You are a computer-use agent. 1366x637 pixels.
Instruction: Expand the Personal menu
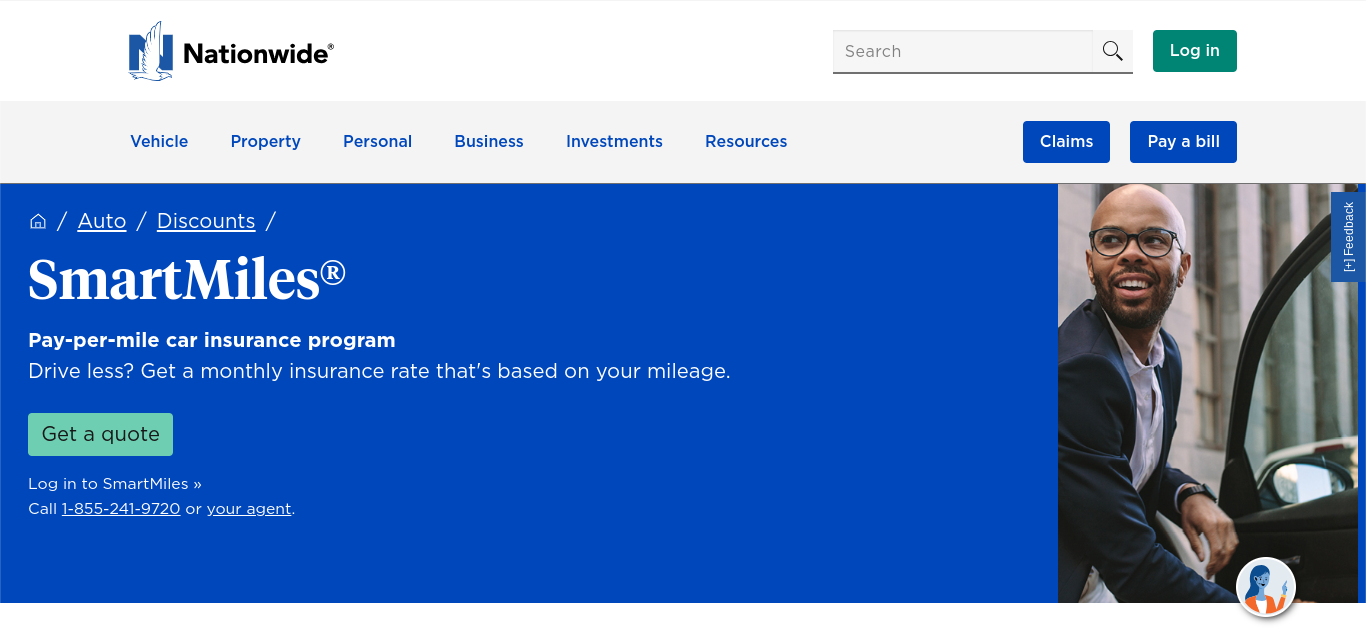377,141
